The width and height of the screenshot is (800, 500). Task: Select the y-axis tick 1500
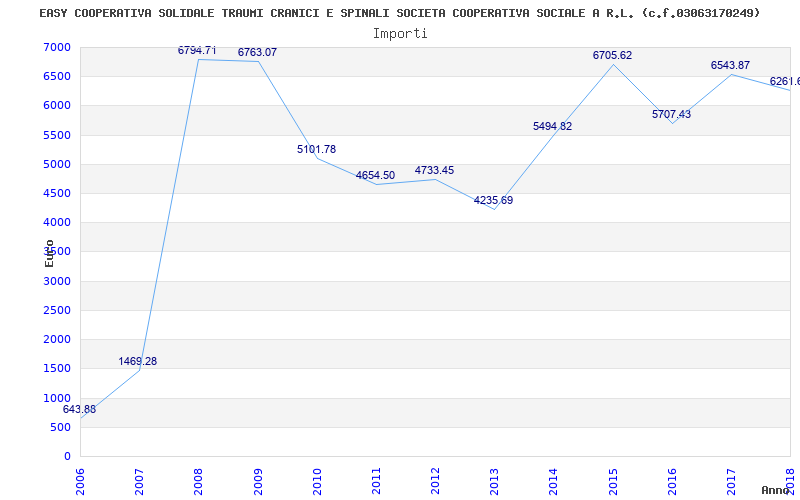pyautogui.click(x=58, y=368)
